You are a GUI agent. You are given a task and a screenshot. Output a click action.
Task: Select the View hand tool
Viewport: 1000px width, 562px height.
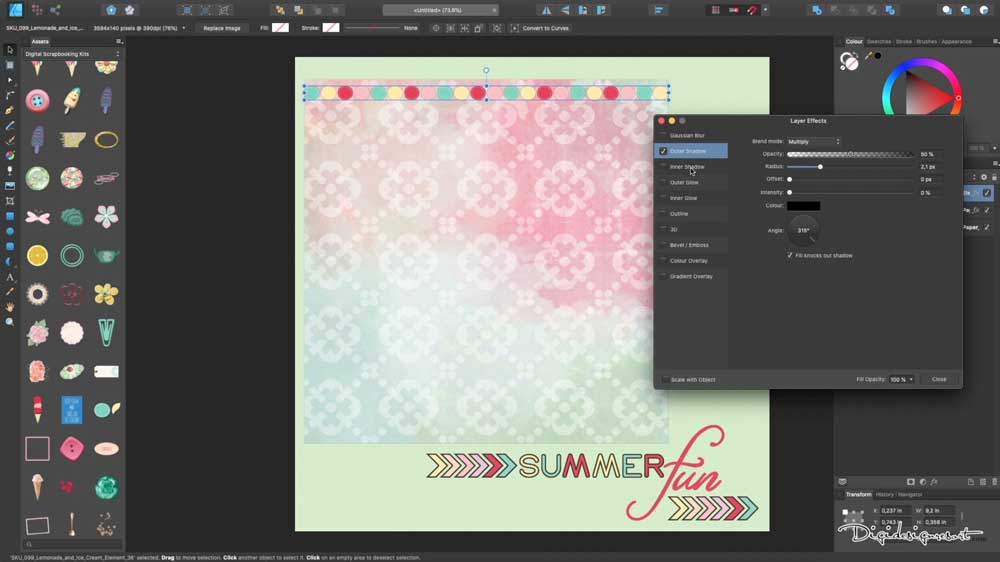pyautogui.click(x=10, y=307)
